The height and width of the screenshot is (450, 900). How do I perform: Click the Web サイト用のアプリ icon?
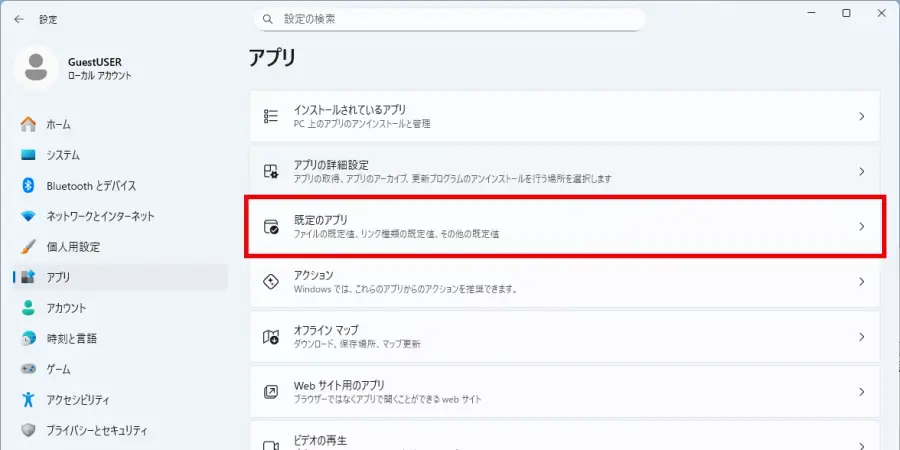pos(270,391)
